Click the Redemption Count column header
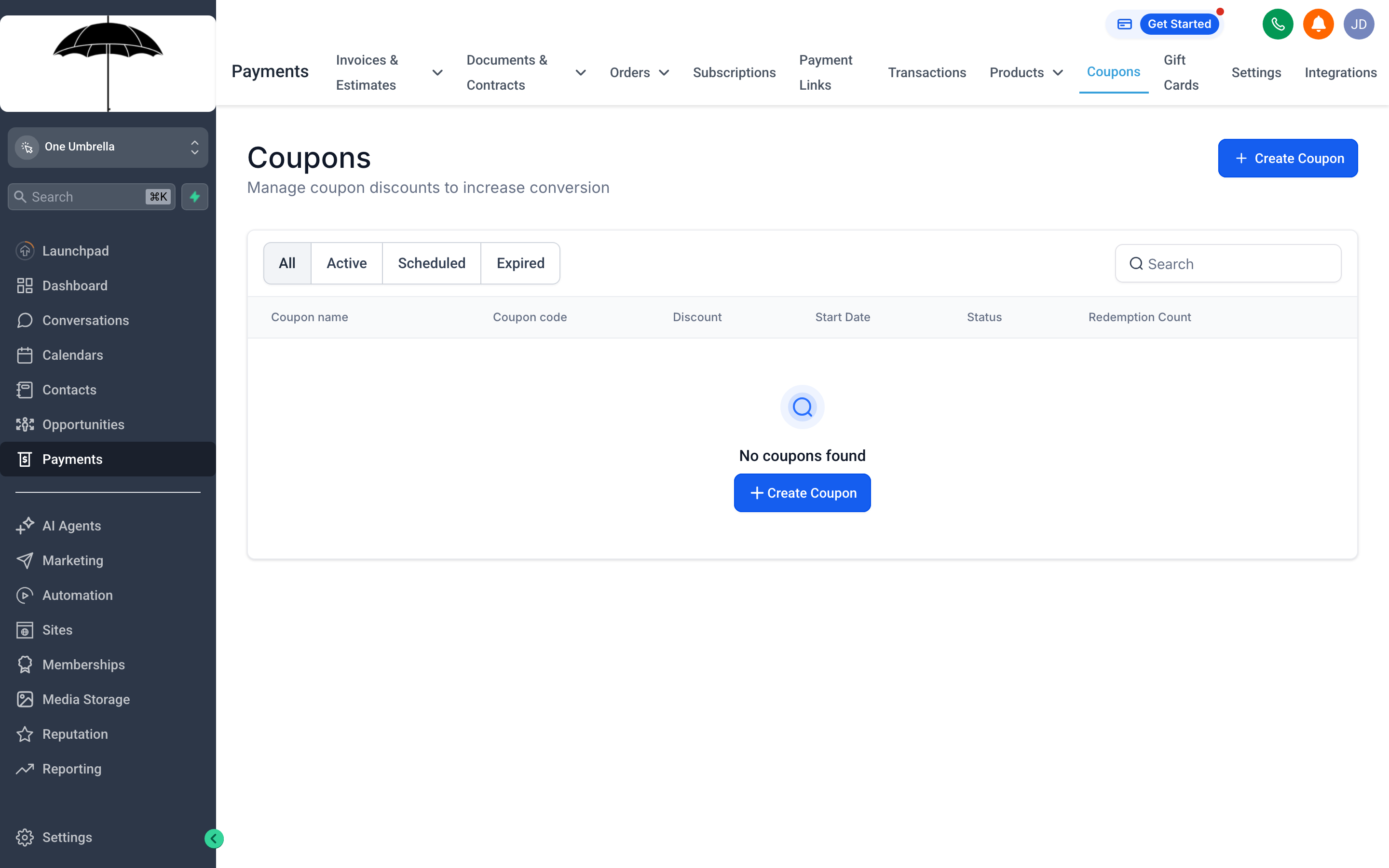Viewport: 1389px width, 868px height. coord(1139,317)
